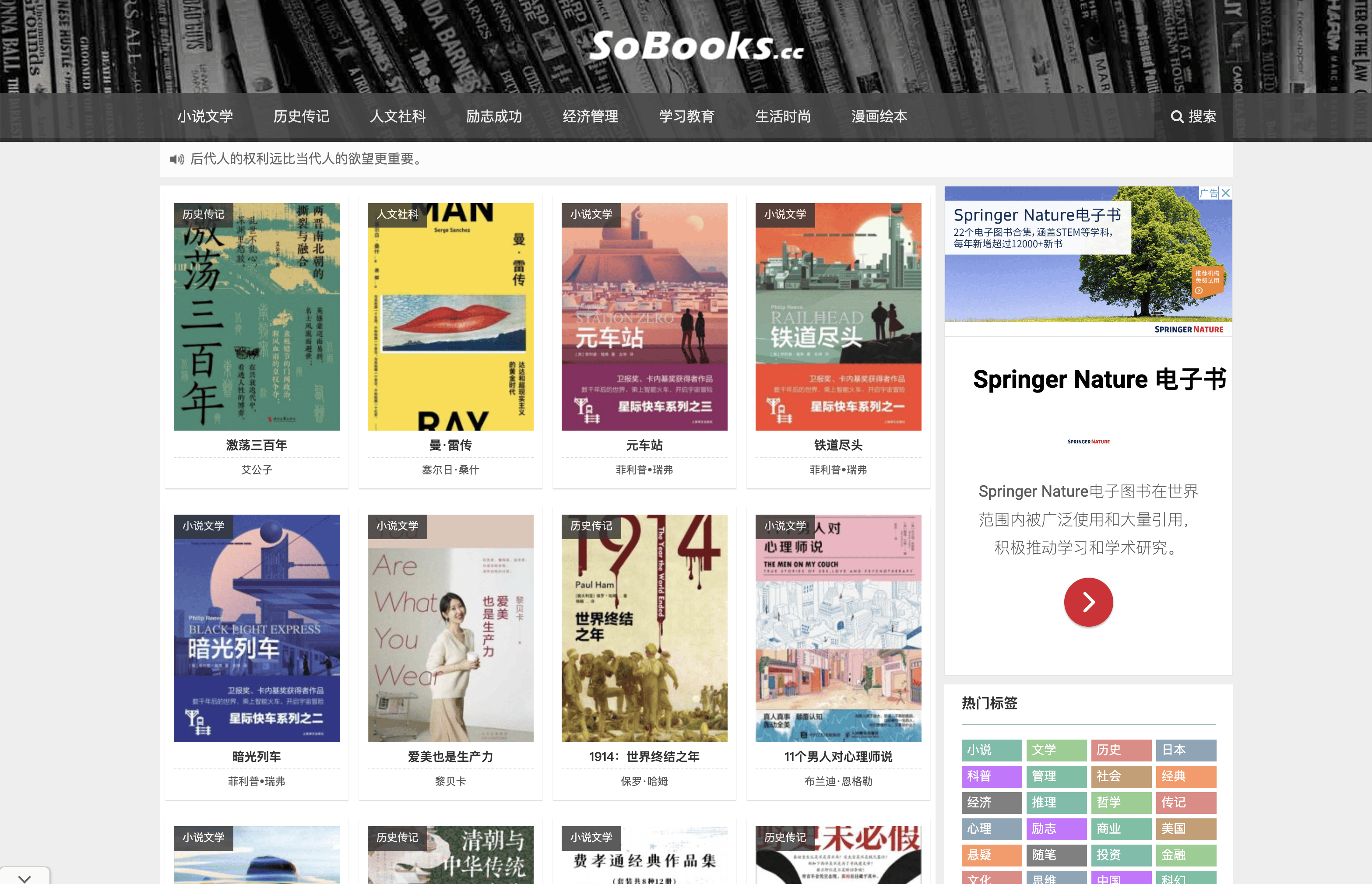Select the 美国 hot tag
Screen dimensions: 1372x884
click(x=1186, y=829)
